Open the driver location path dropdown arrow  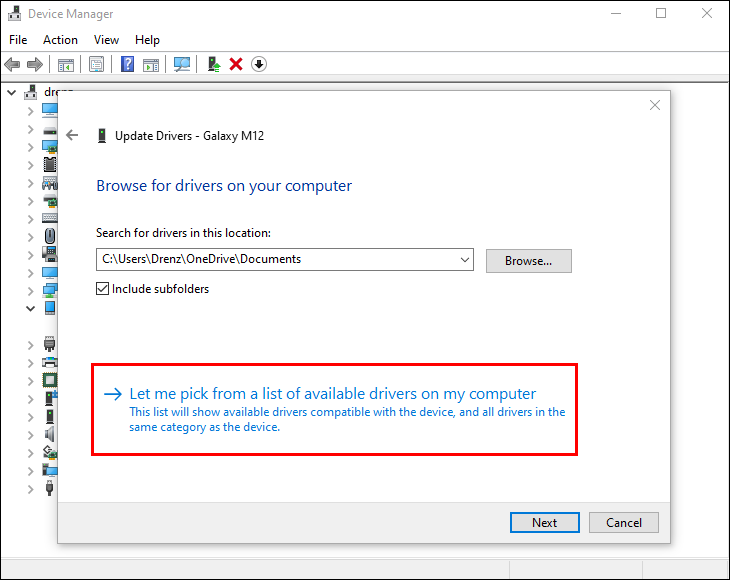464,260
